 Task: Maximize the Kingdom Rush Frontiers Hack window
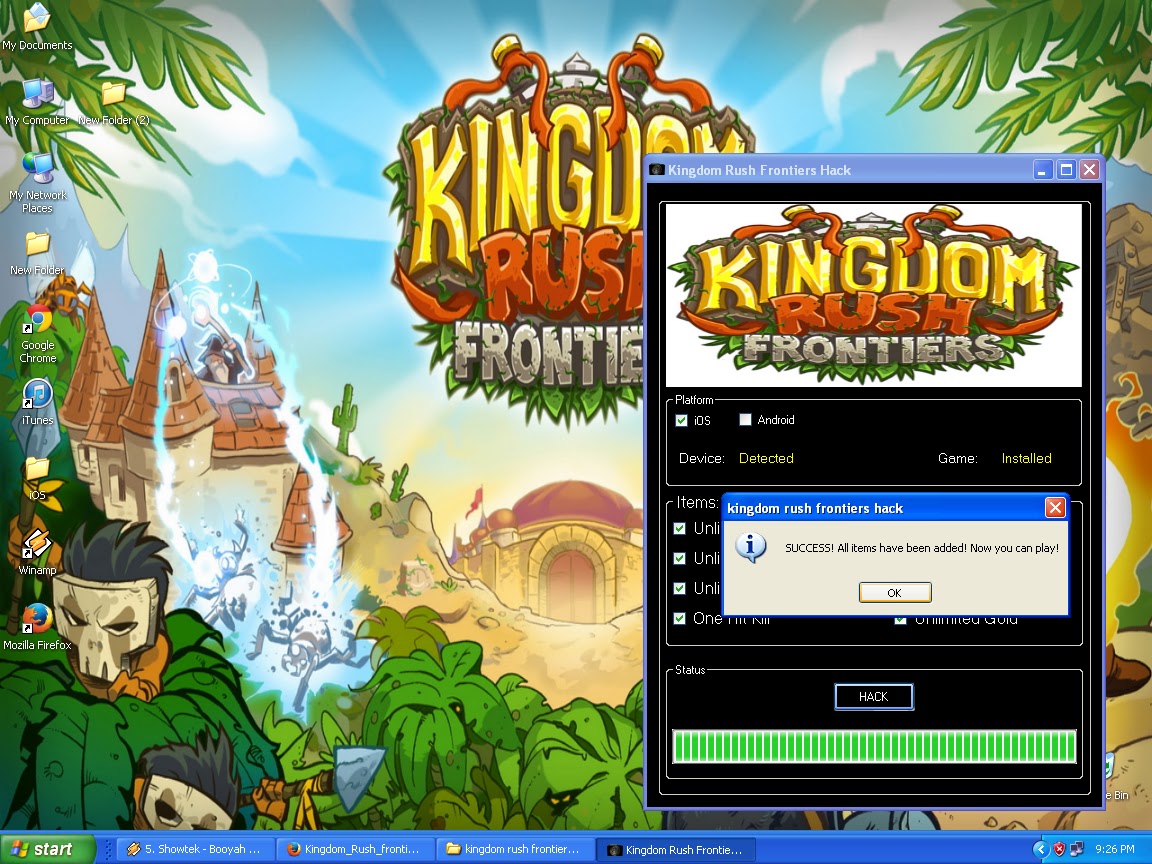coord(1066,170)
